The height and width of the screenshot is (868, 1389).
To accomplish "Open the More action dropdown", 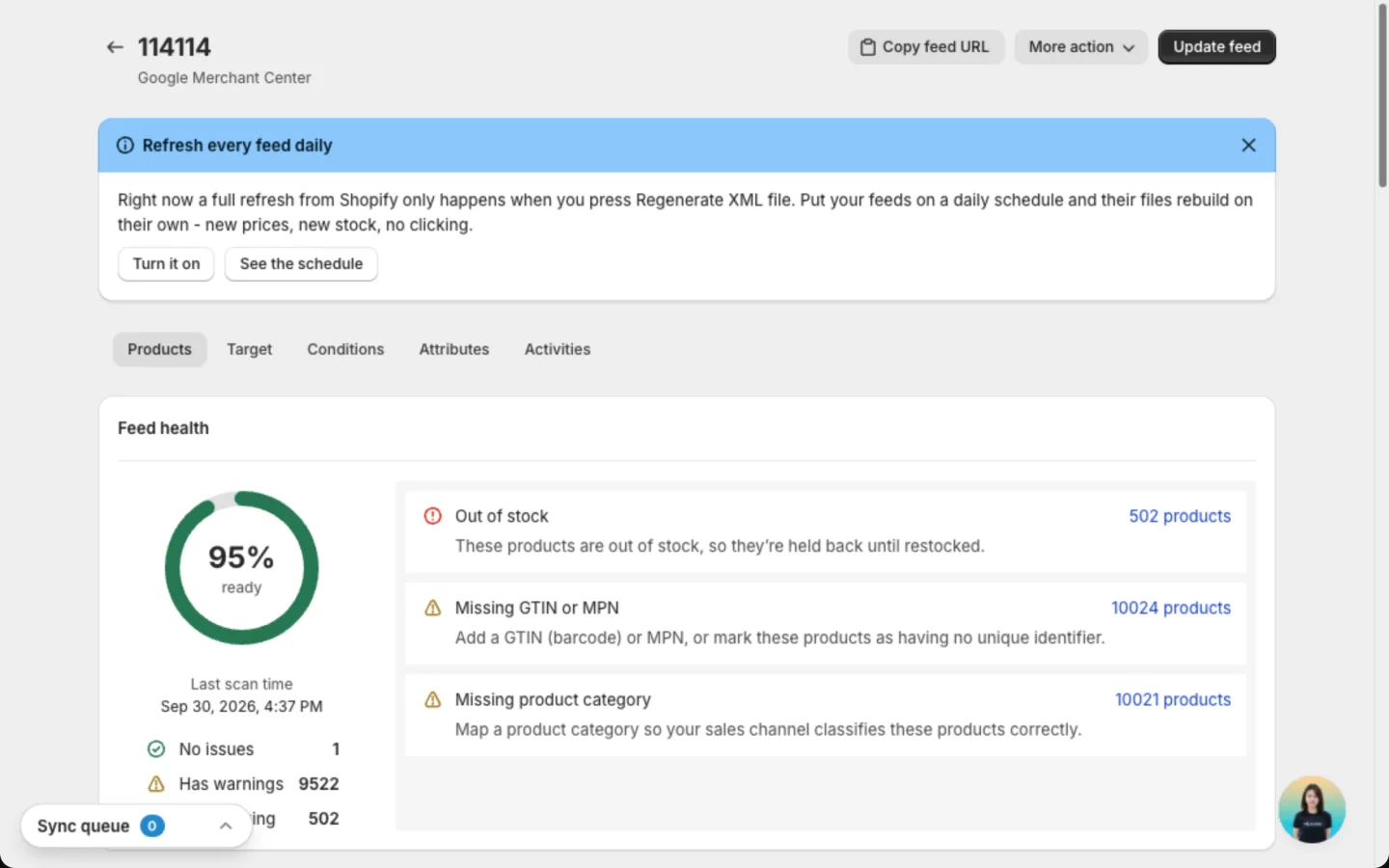I will point(1080,47).
